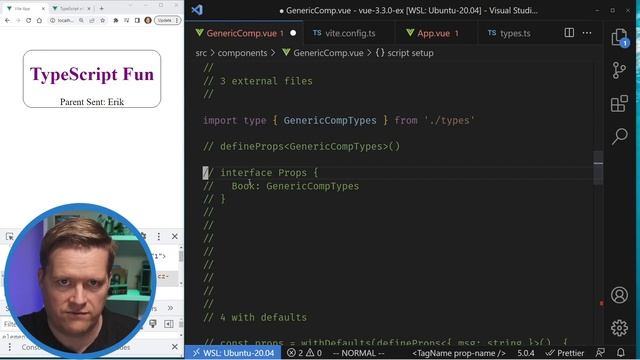Open the DevTools drawer three-dot menu

10,347
